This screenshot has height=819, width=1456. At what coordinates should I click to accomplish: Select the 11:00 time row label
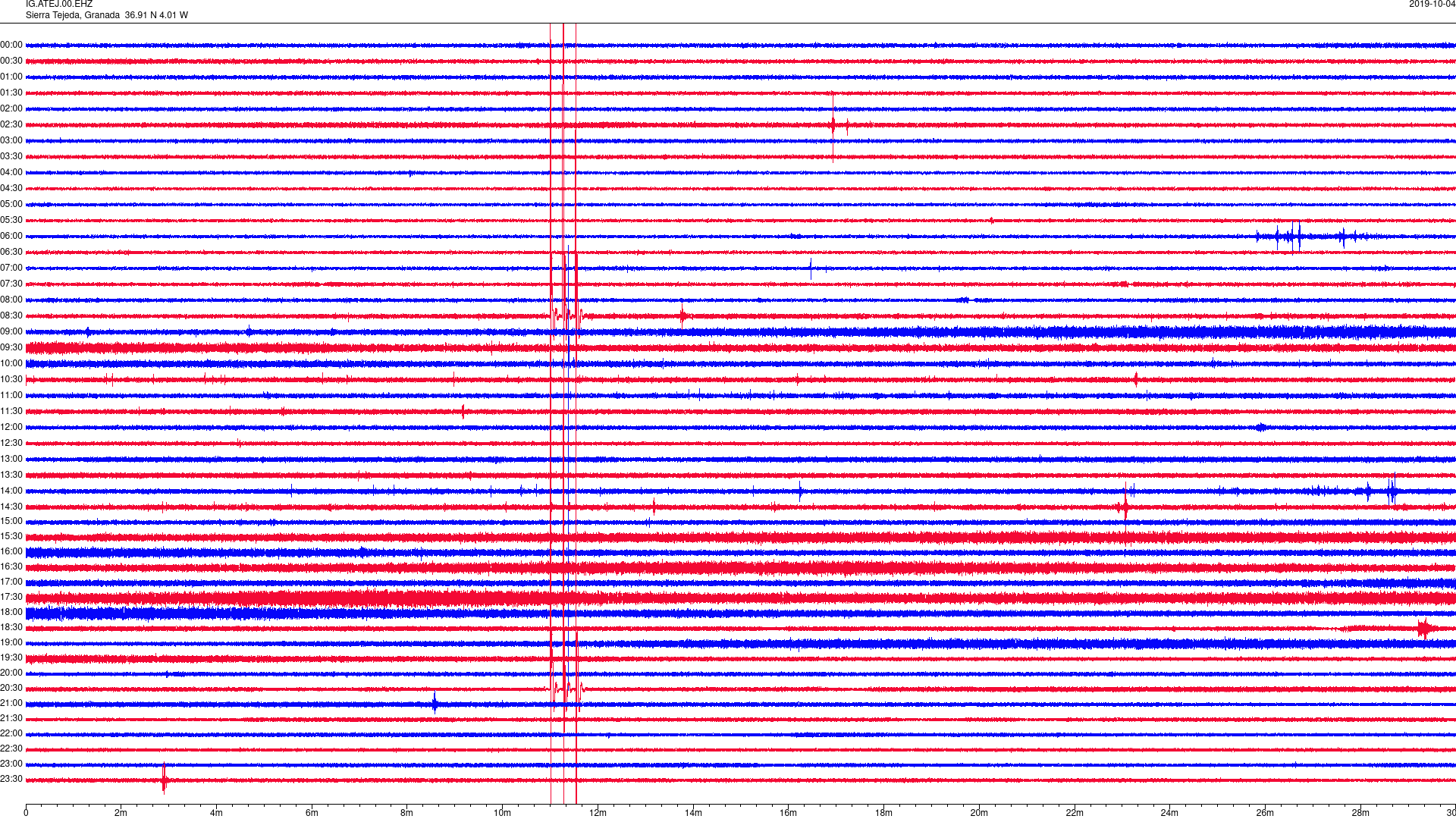pos(11,395)
